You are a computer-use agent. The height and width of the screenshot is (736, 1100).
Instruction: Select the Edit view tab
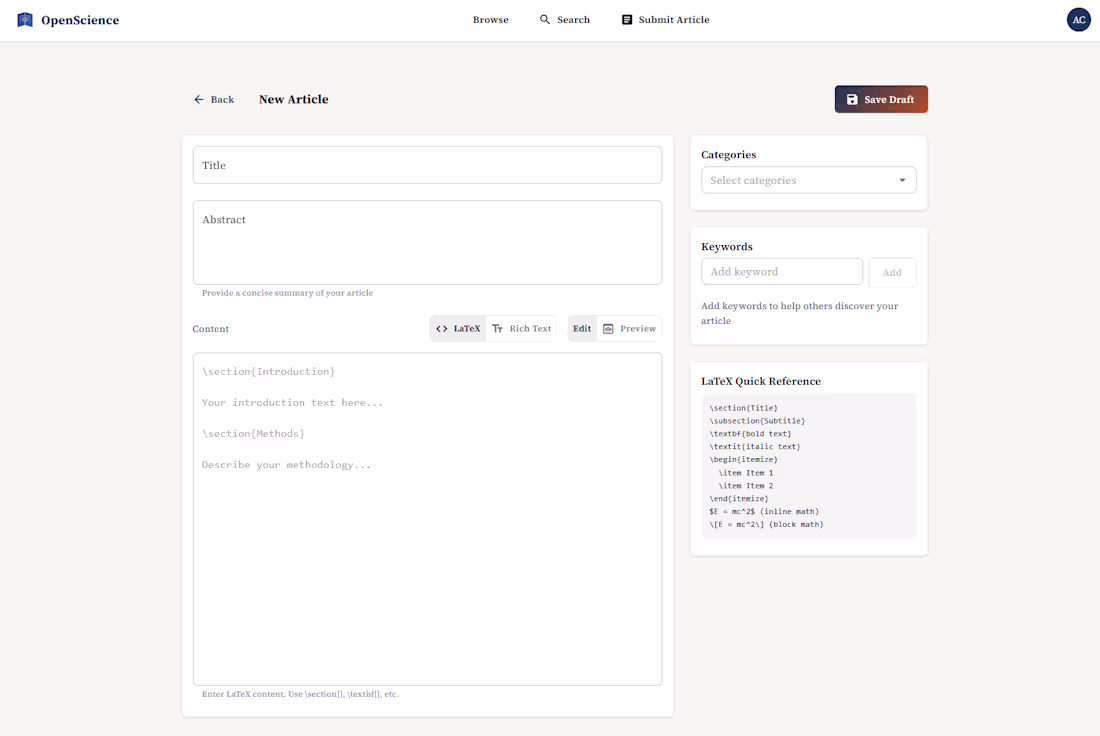click(582, 328)
